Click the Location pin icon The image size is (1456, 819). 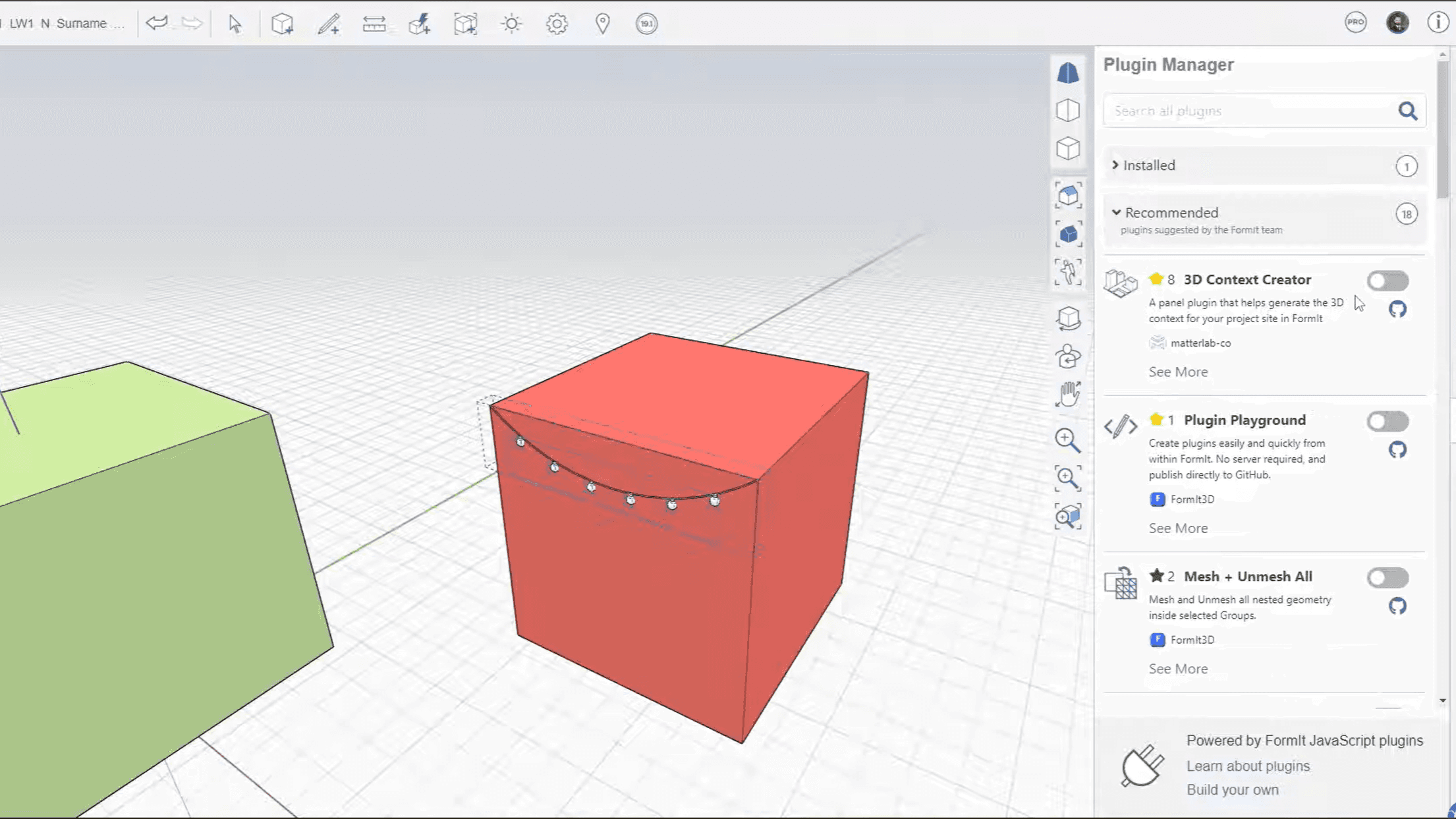(x=602, y=24)
